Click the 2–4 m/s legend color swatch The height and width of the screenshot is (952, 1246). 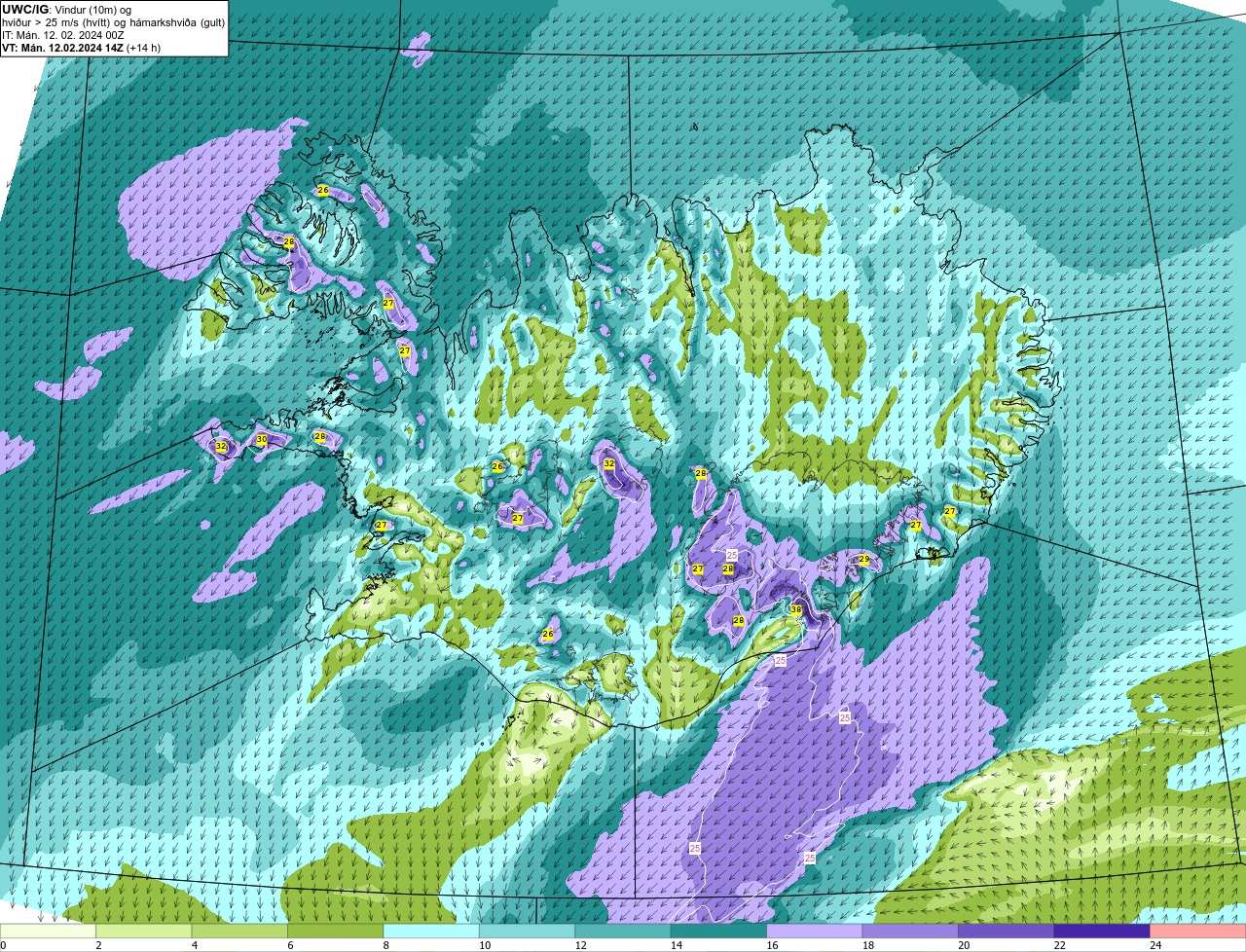[x=144, y=931]
